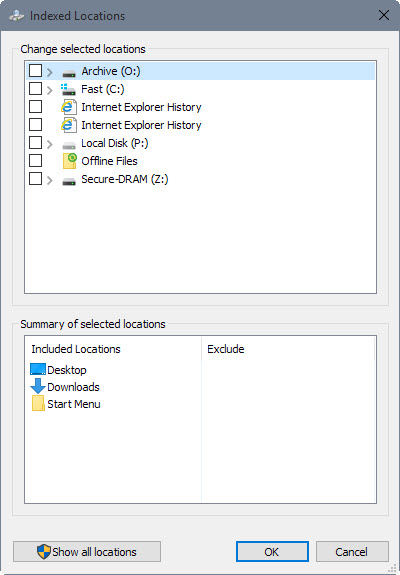Screen dimensions: 400x575
Task: Confirm with the OK button
Action: (x=272, y=552)
